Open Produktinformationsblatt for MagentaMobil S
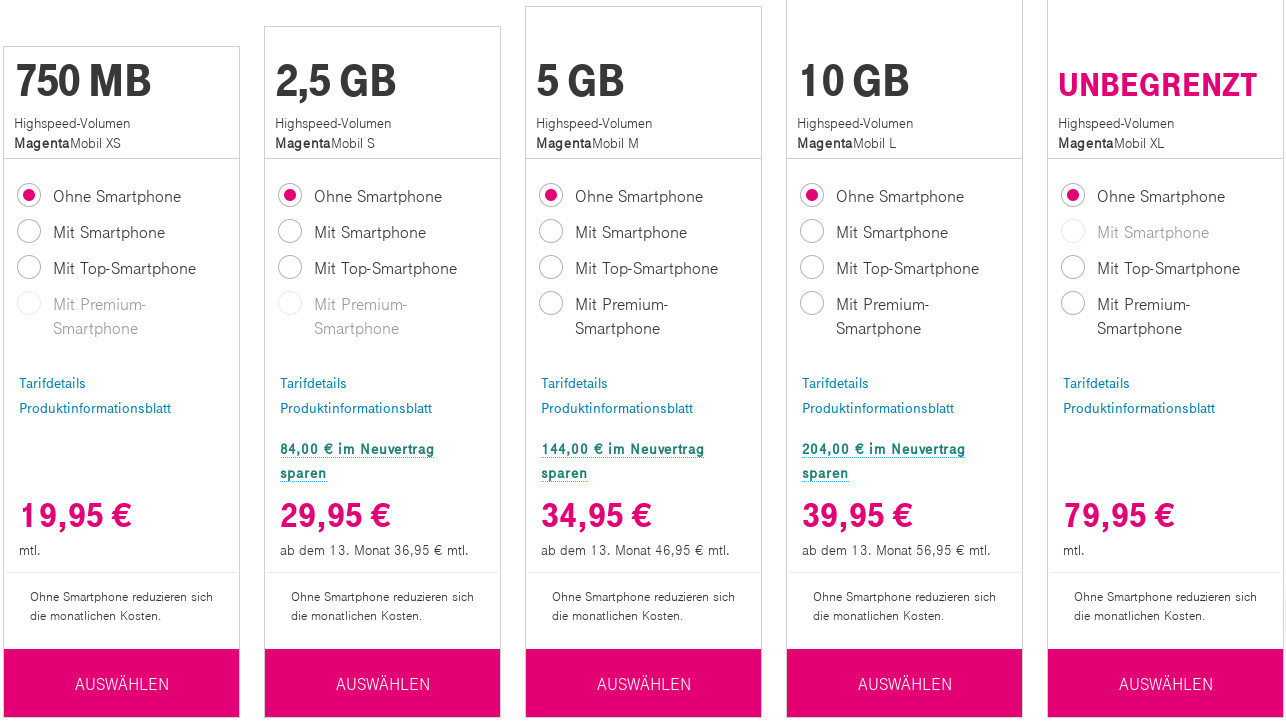Image resolution: width=1286 pixels, height=723 pixels. click(x=356, y=408)
